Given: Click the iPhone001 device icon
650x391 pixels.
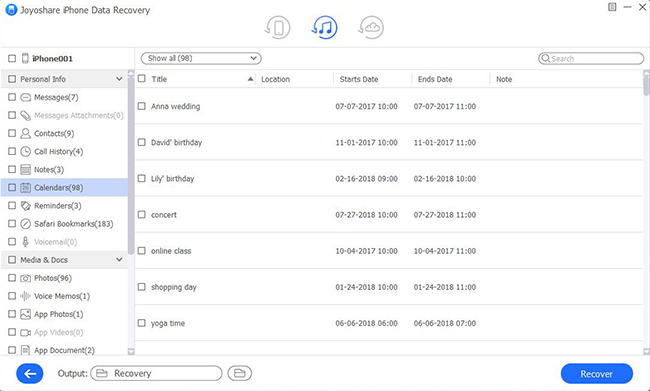Looking at the screenshot, I should coord(25,58).
